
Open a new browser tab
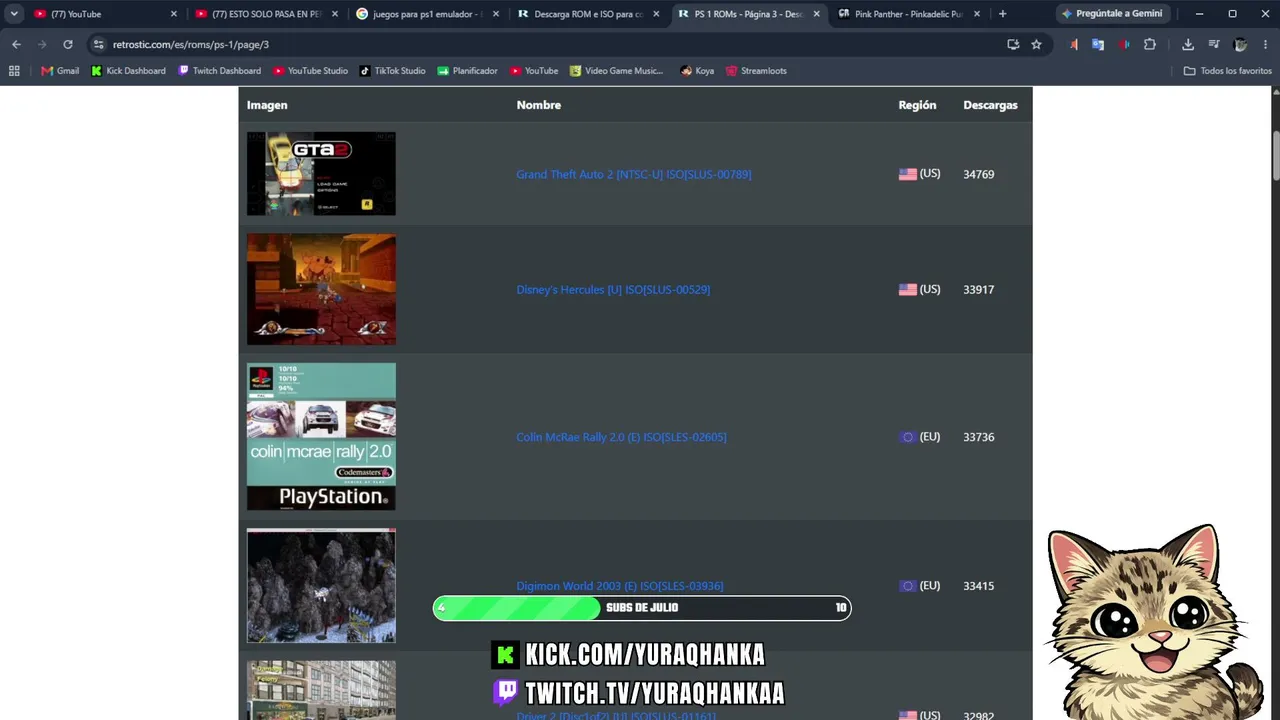pos(1003,14)
